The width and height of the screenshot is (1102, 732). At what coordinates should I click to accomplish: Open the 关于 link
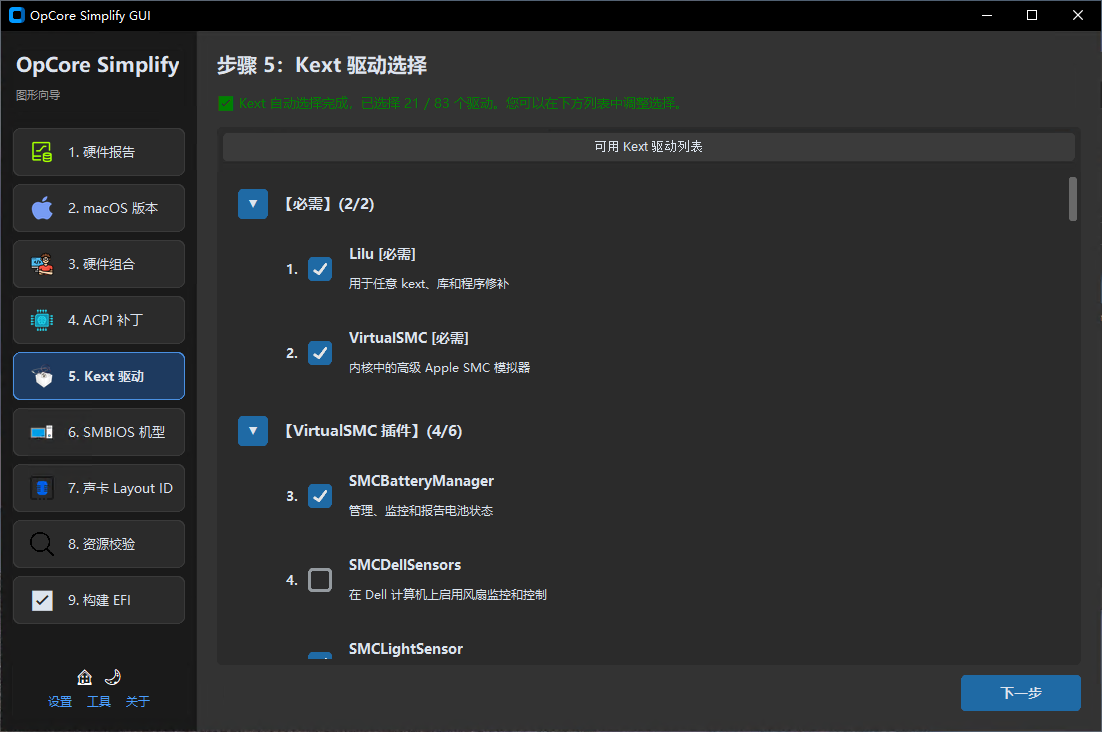138,702
